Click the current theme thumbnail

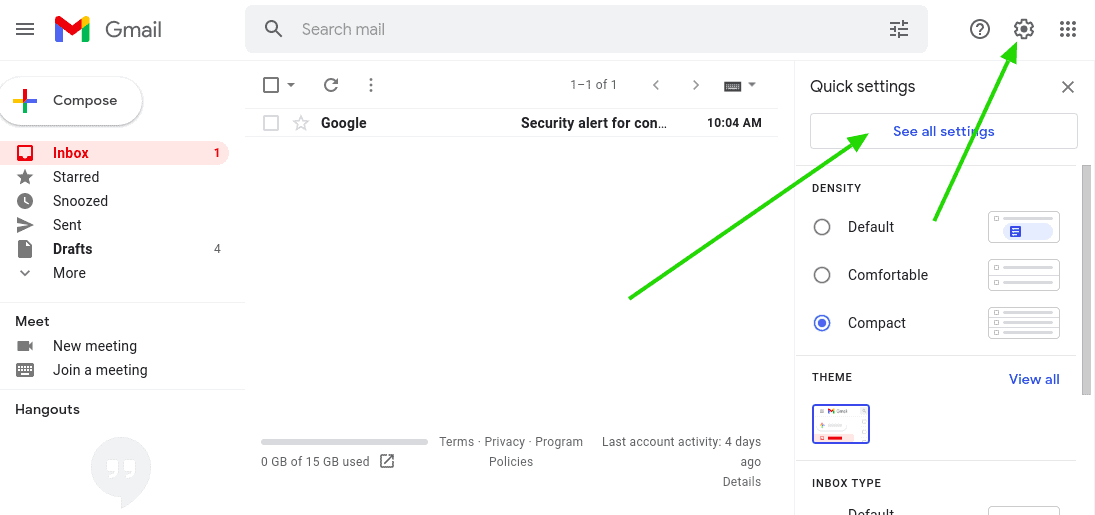pos(841,423)
